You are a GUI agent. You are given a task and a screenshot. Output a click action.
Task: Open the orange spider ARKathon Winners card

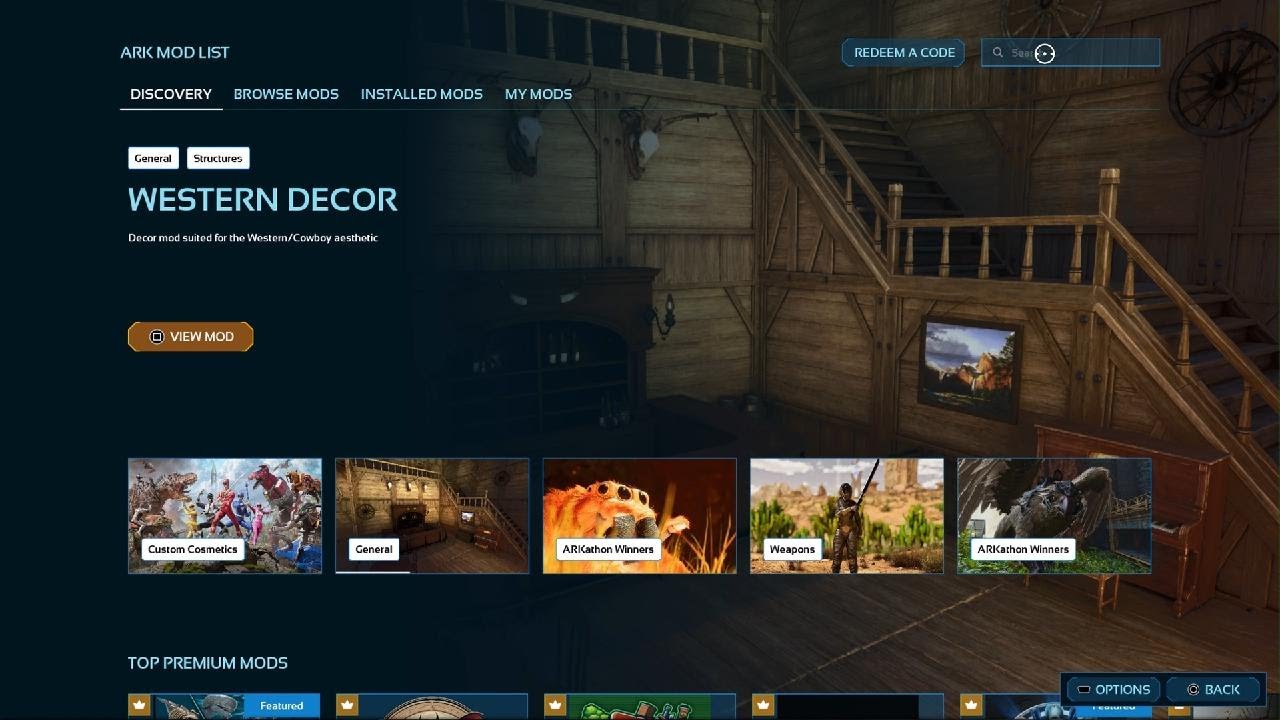tap(640, 516)
